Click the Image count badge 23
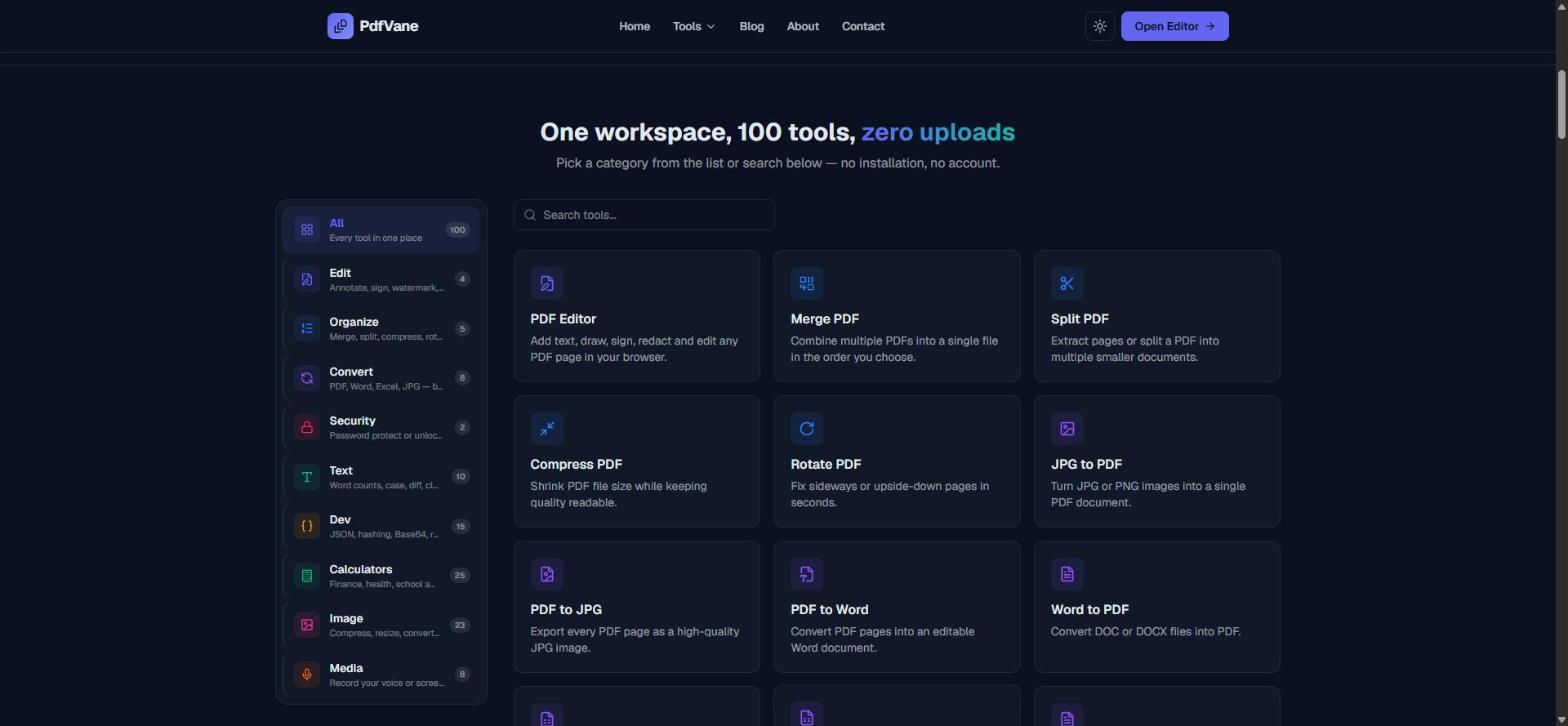 [460, 625]
